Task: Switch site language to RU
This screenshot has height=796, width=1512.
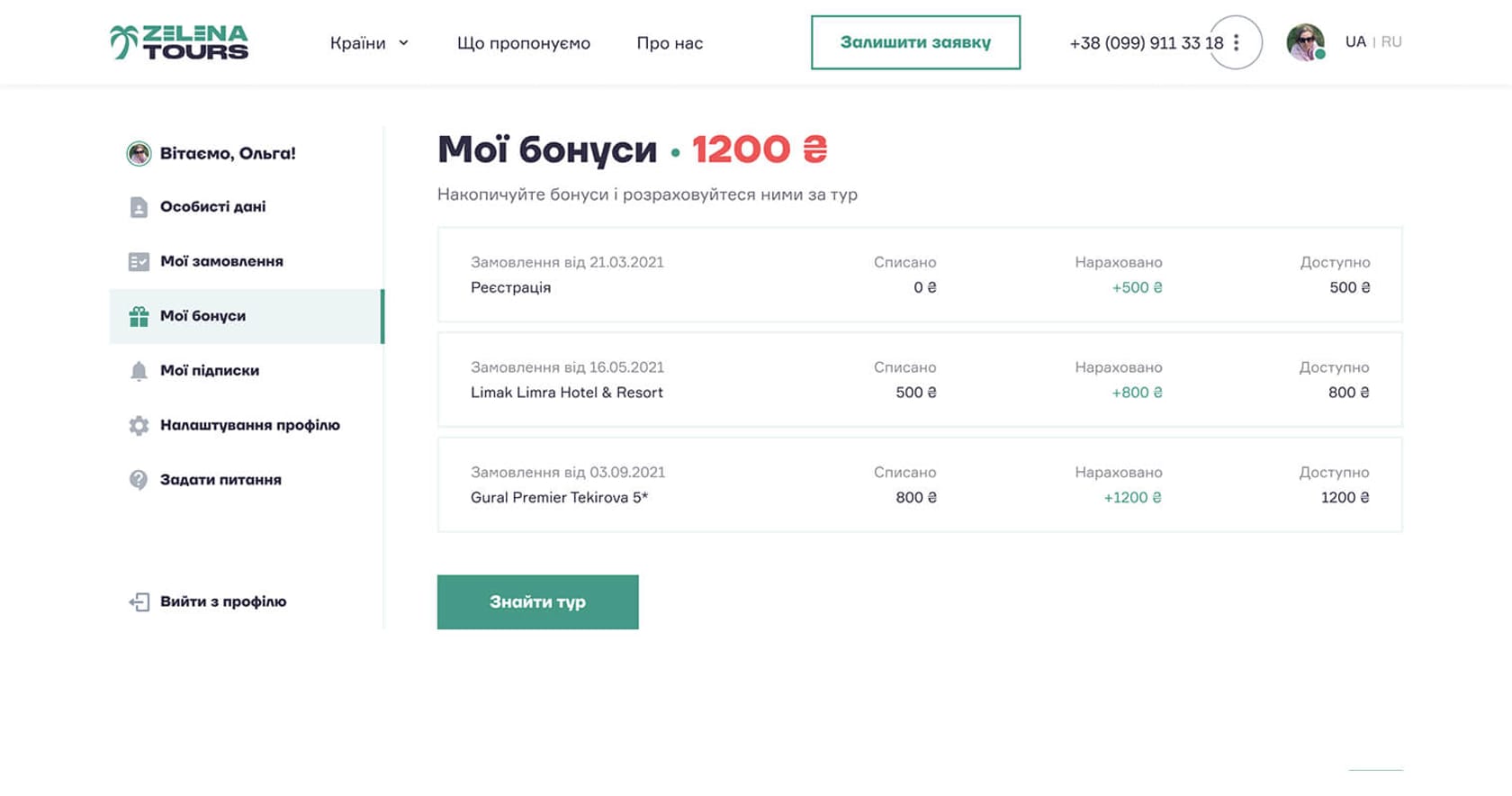Action: tap(1391, 42)
